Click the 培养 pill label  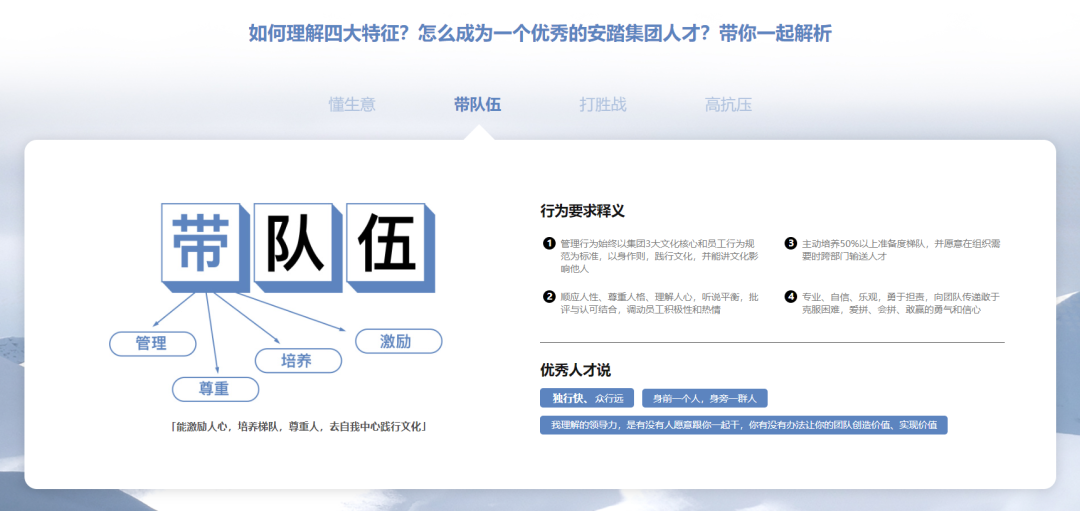tap(298, 361)
